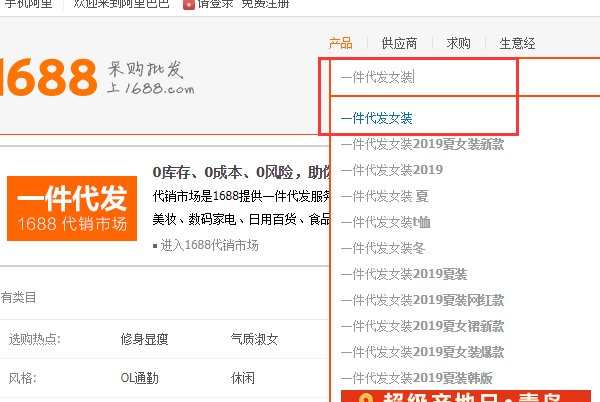Viewport: 600px width, 402px height.
Task: Follow the 进入1688代销市场 link
Action: click(x=209, y=245)
